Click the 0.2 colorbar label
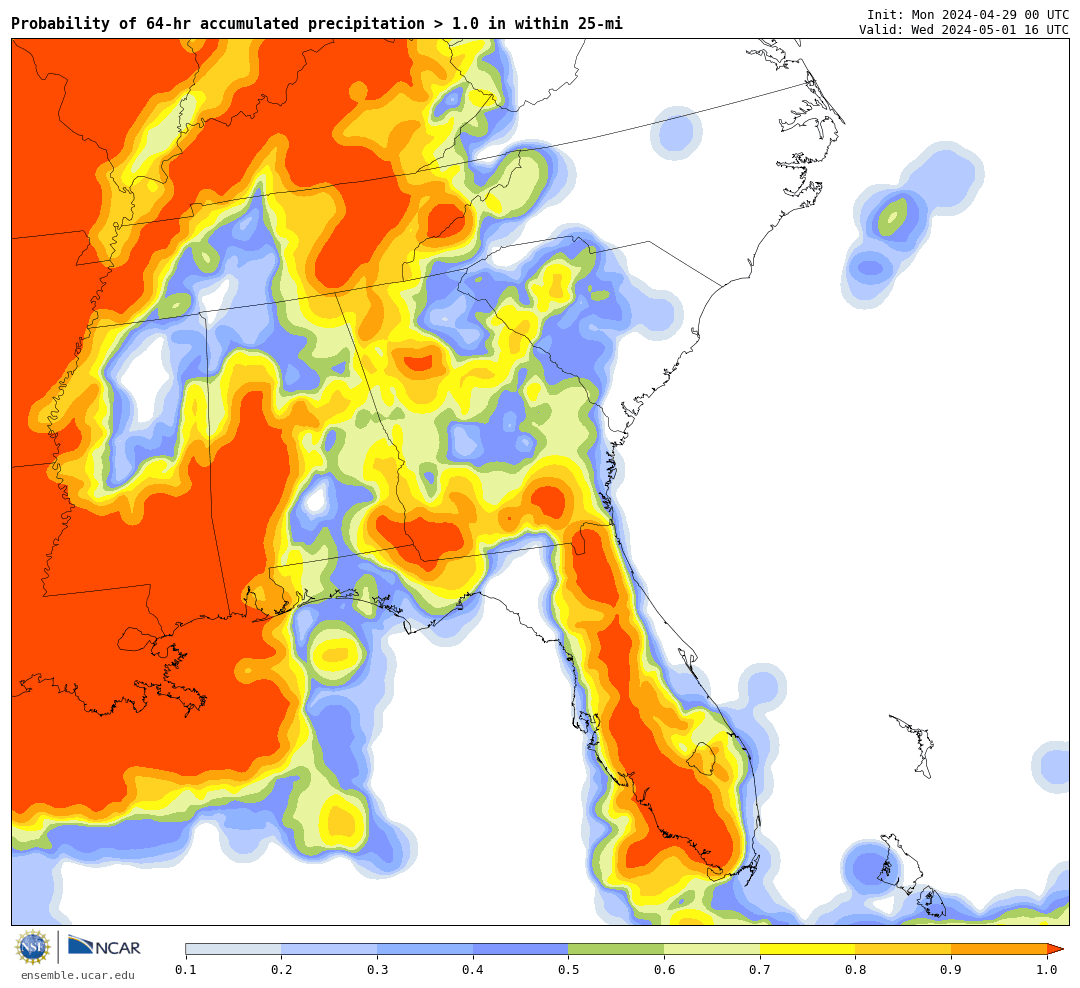Screen dimensions: 1080x988 [282, 970]
